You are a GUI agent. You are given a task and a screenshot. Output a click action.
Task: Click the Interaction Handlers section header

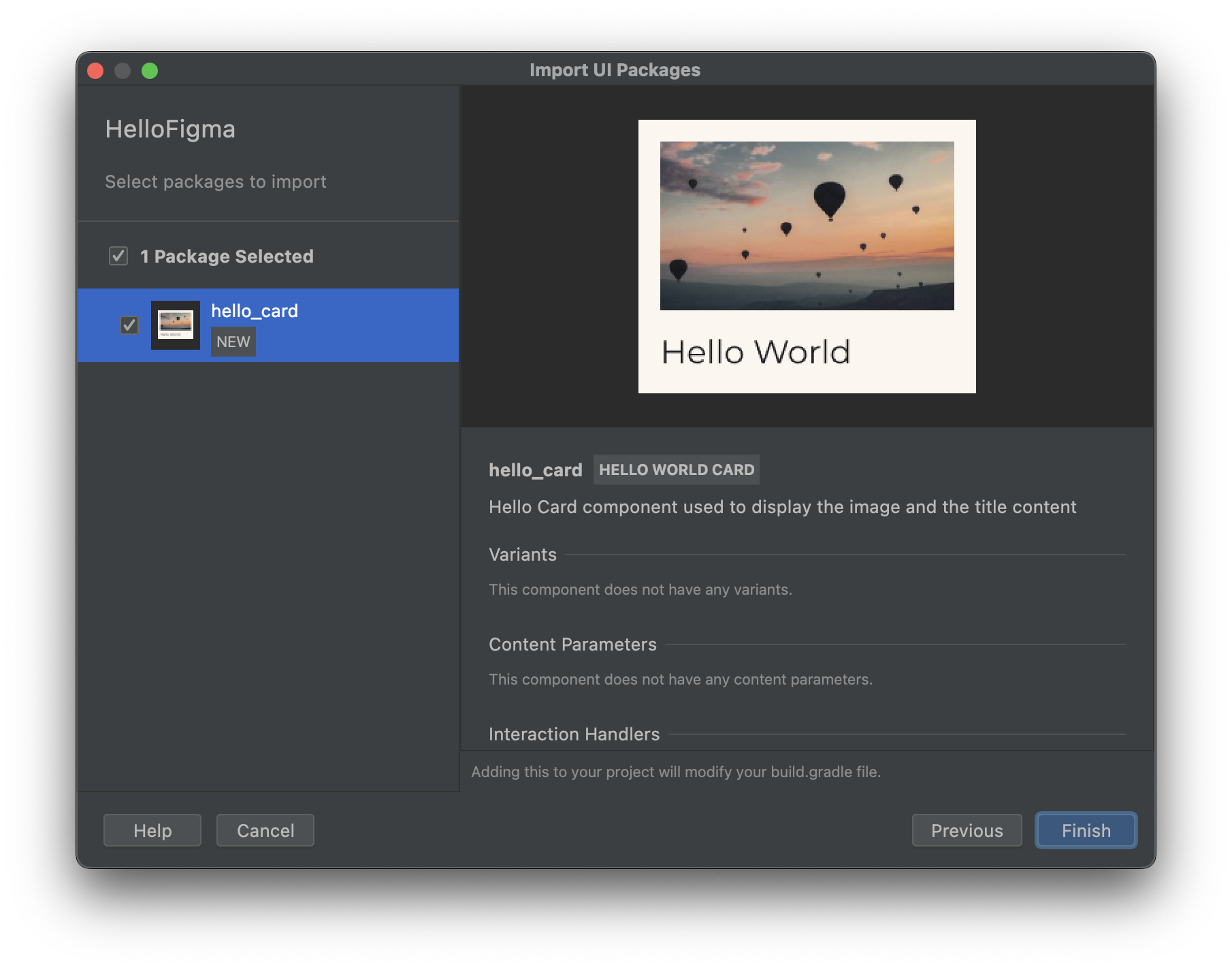coord(574,734)
